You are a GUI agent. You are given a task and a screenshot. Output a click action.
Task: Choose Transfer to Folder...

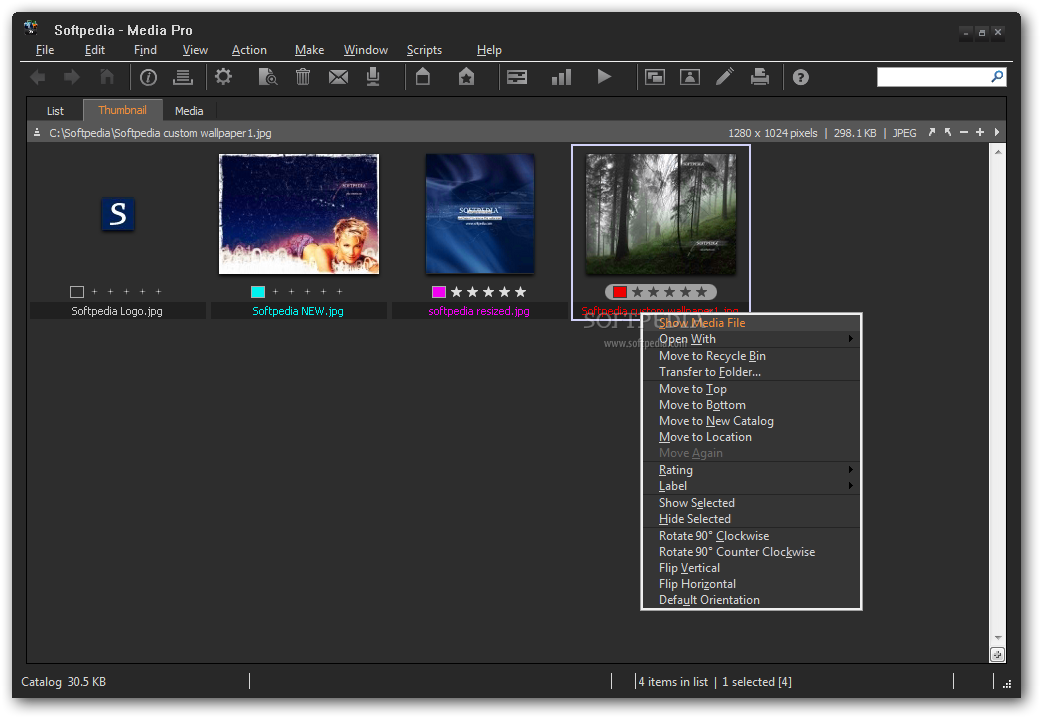pos(751,372)
